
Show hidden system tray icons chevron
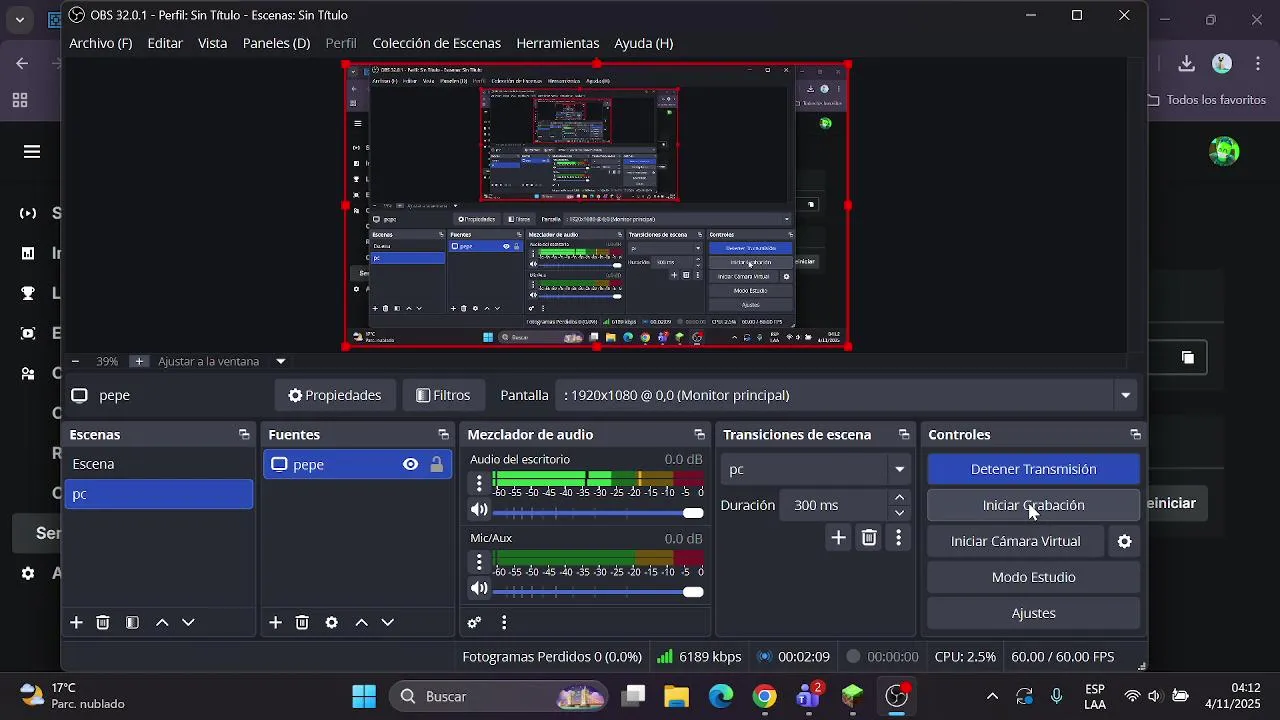point(992,696)
